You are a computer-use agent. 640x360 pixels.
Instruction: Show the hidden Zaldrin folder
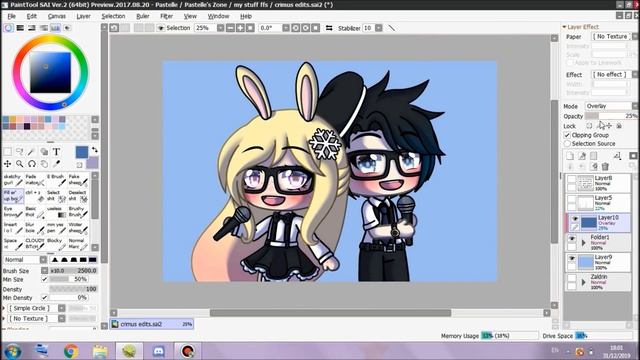coord(572,278)
